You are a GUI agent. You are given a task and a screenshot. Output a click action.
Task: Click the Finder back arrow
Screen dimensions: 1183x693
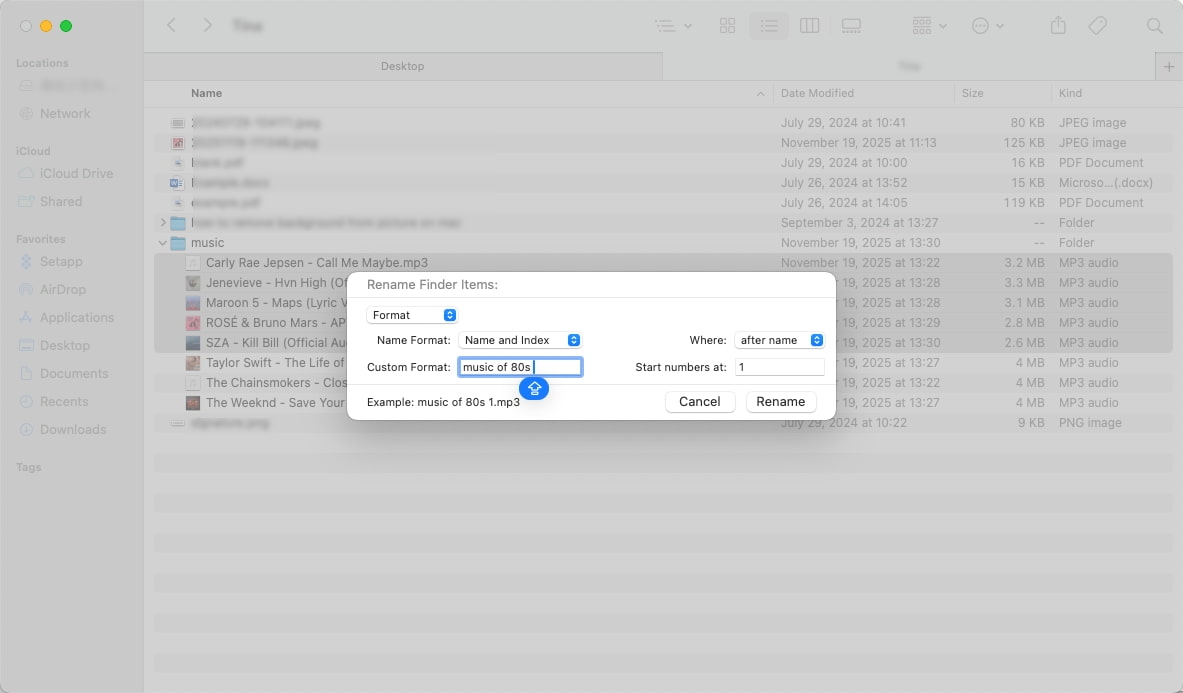[x=171, y=25]
